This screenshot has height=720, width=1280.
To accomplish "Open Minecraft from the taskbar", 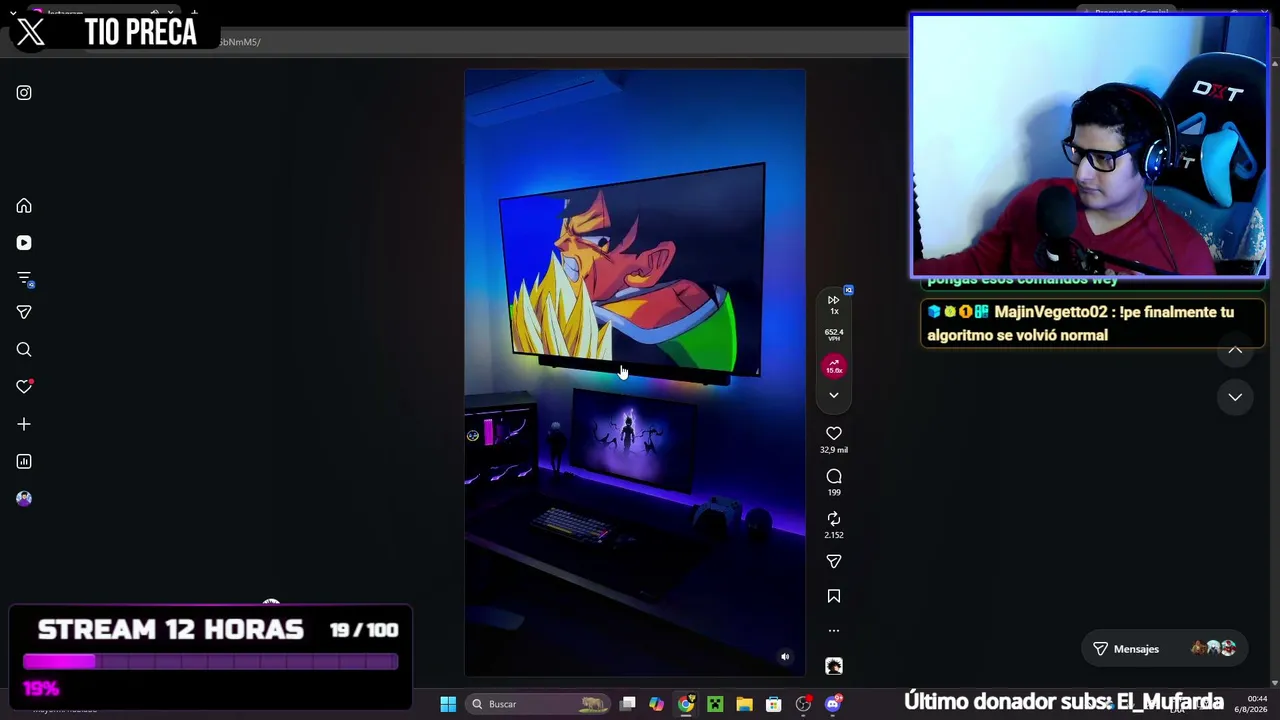I will point(715,704).
